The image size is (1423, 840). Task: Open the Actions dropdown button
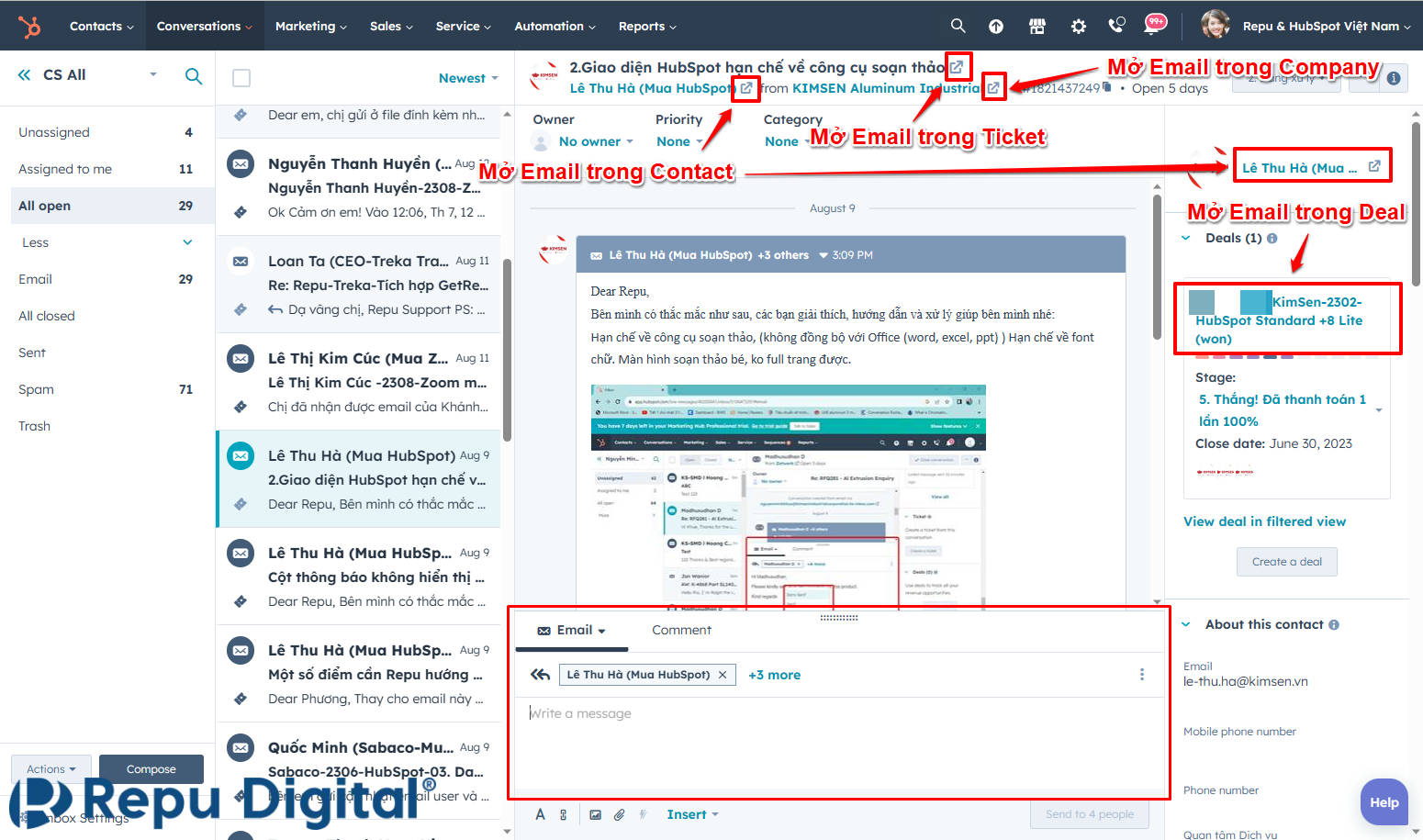[x=51, y=769]
